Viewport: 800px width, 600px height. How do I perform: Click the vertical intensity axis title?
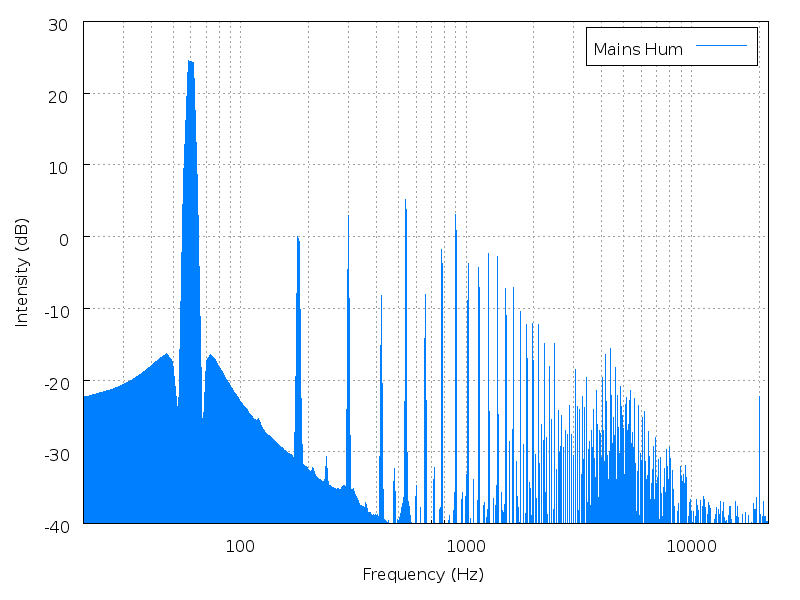[23, 268]
